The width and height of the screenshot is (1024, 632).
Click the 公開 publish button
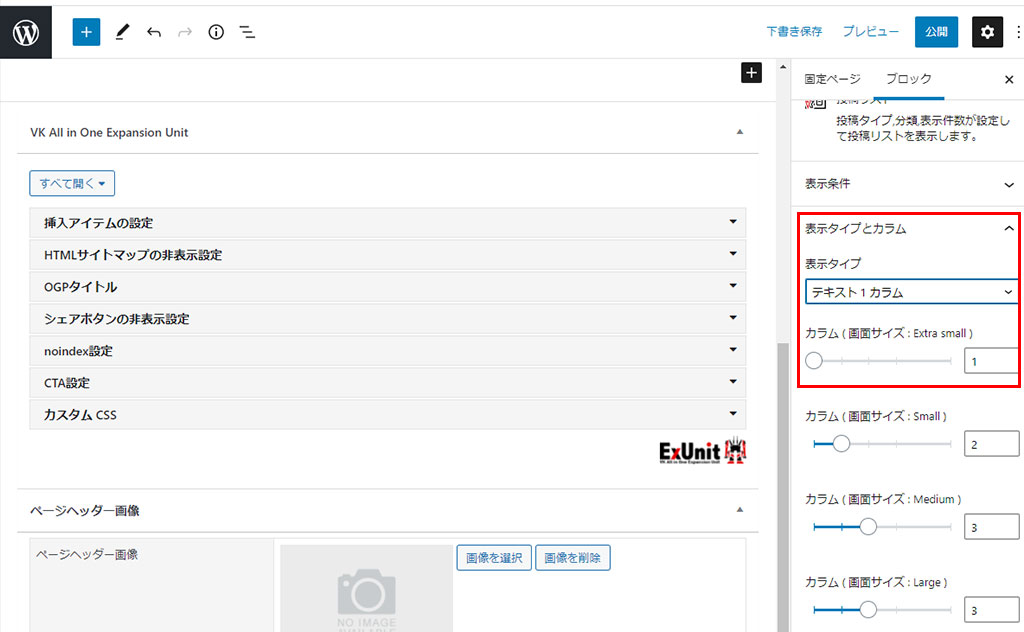[936, 32]
